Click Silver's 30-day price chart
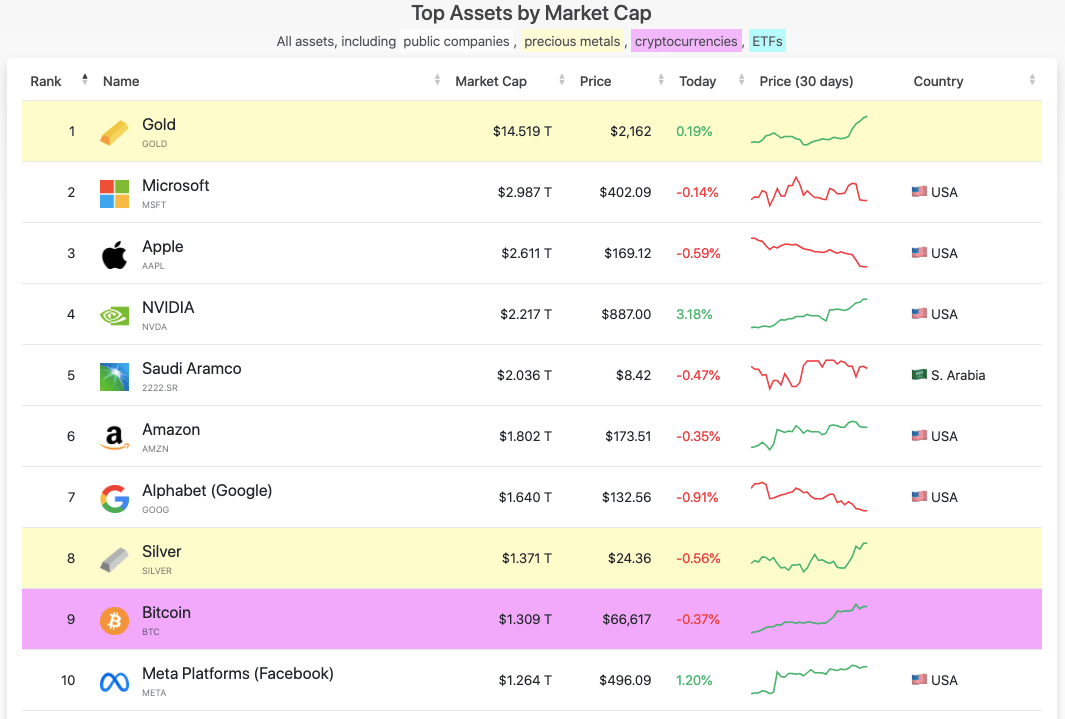The height and width of the screenshot is (719, 1065). [x=809, y=557]
